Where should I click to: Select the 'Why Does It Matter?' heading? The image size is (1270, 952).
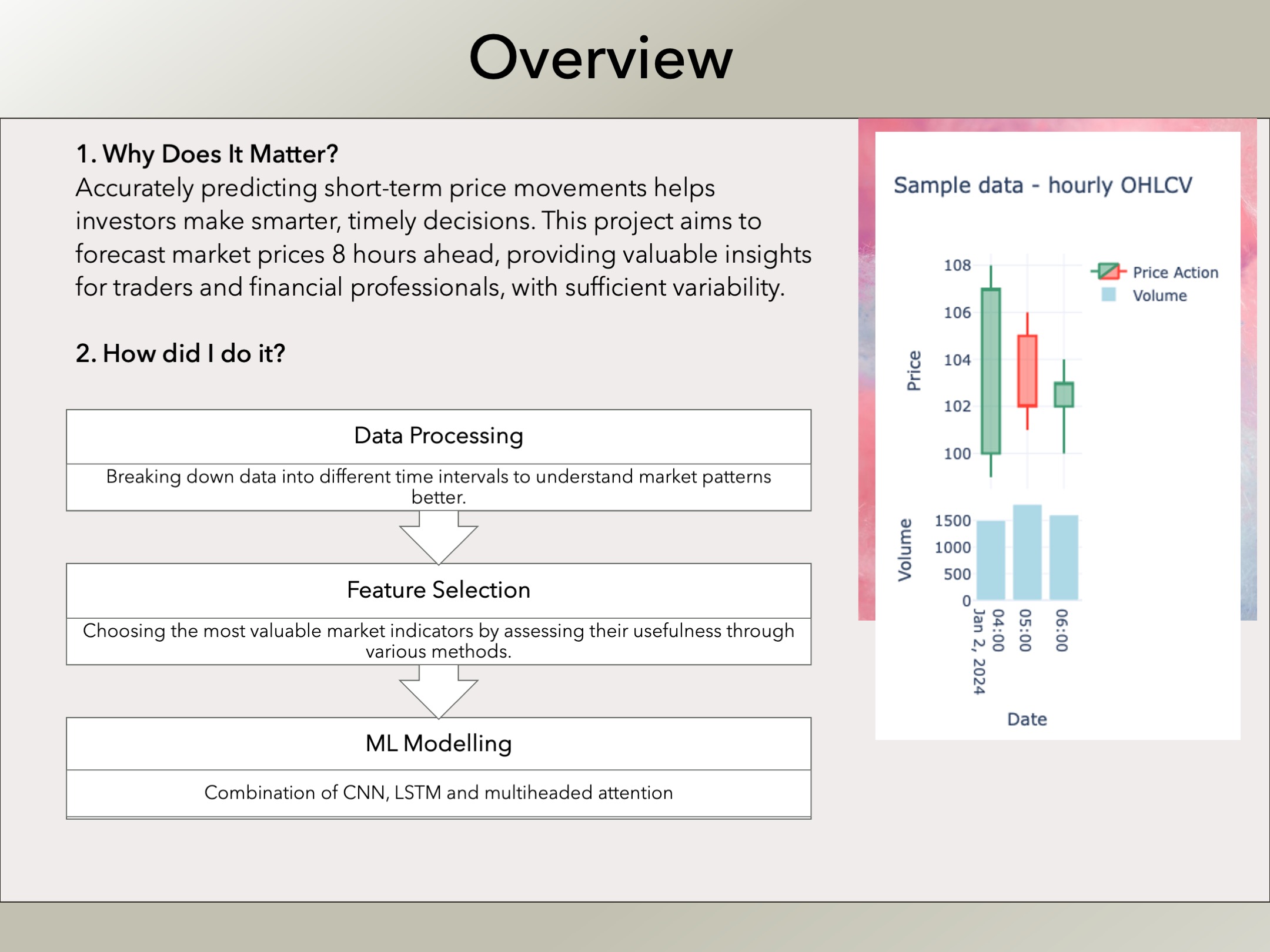pyautogui.click(x=207, y=154)
